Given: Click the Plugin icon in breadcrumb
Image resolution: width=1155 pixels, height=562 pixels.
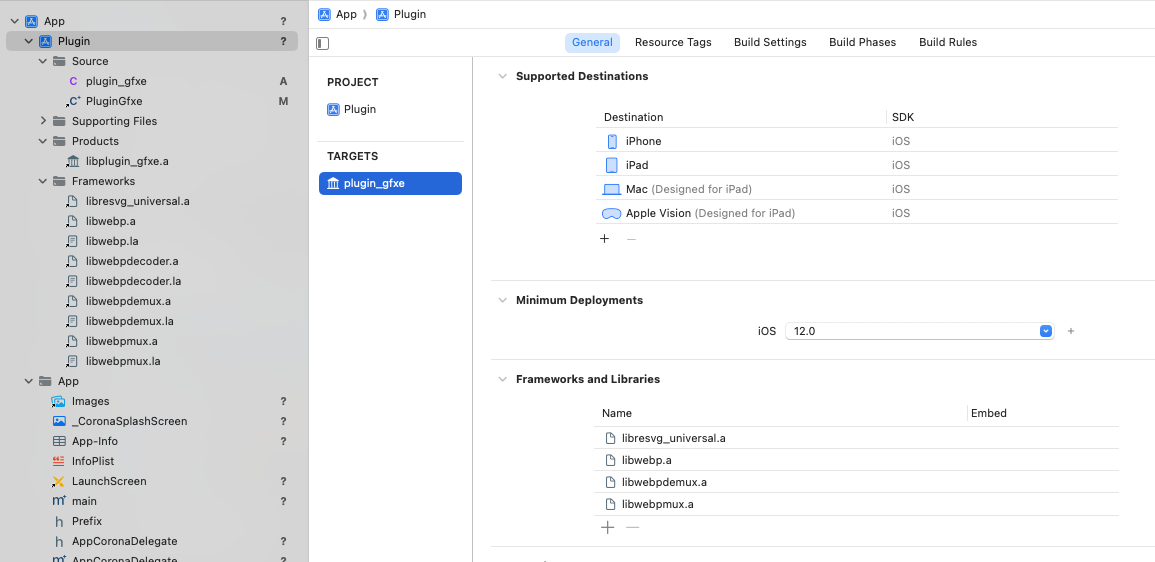Looking at the screenshot, I should coord(382,14).
